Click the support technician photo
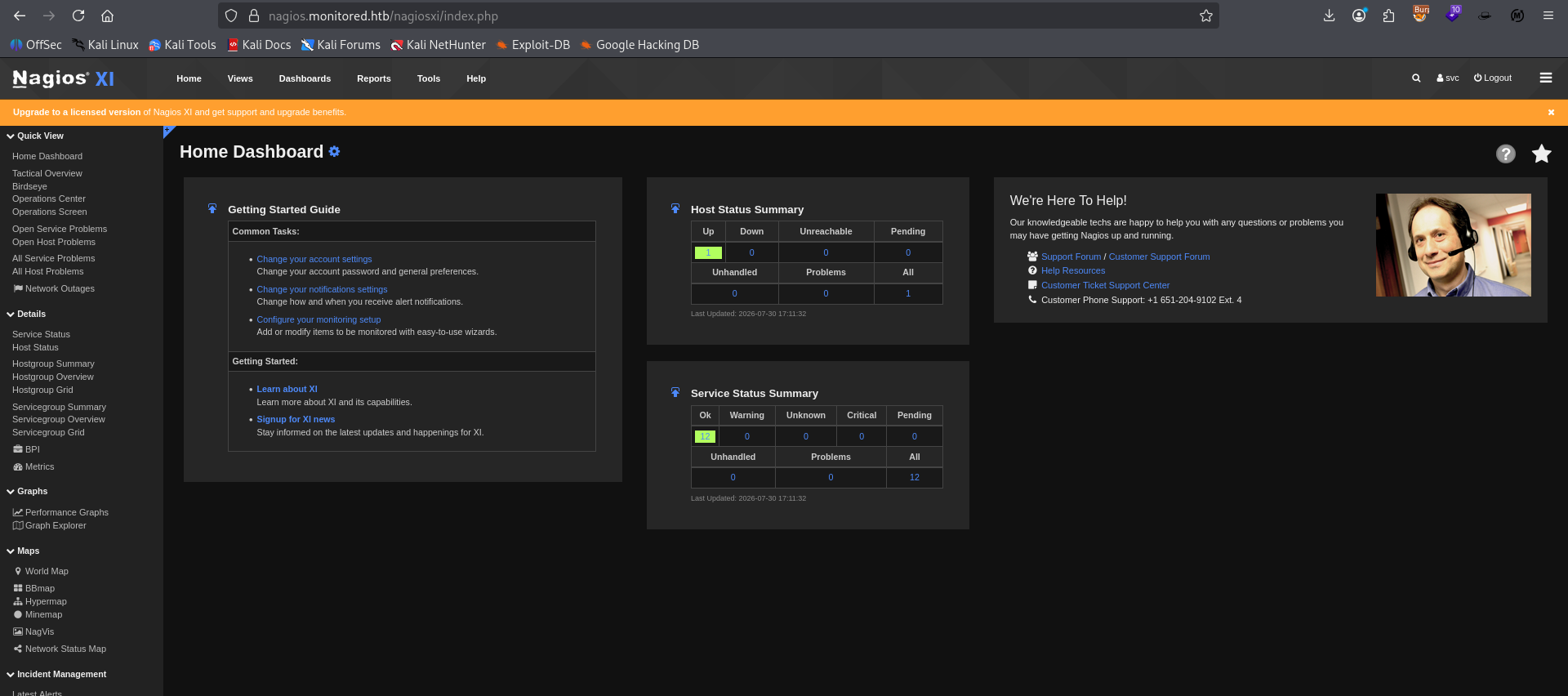Screen dimensions: 1568x696 (x=1453, y=245)
